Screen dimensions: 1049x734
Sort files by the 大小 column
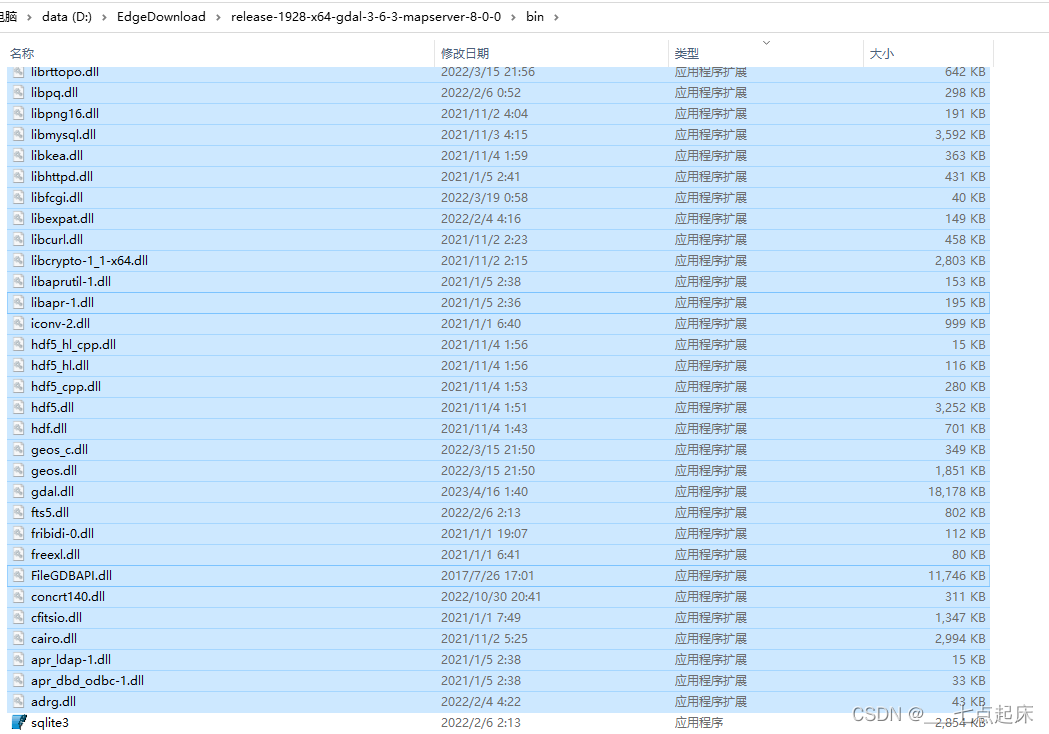pos(881,52)
